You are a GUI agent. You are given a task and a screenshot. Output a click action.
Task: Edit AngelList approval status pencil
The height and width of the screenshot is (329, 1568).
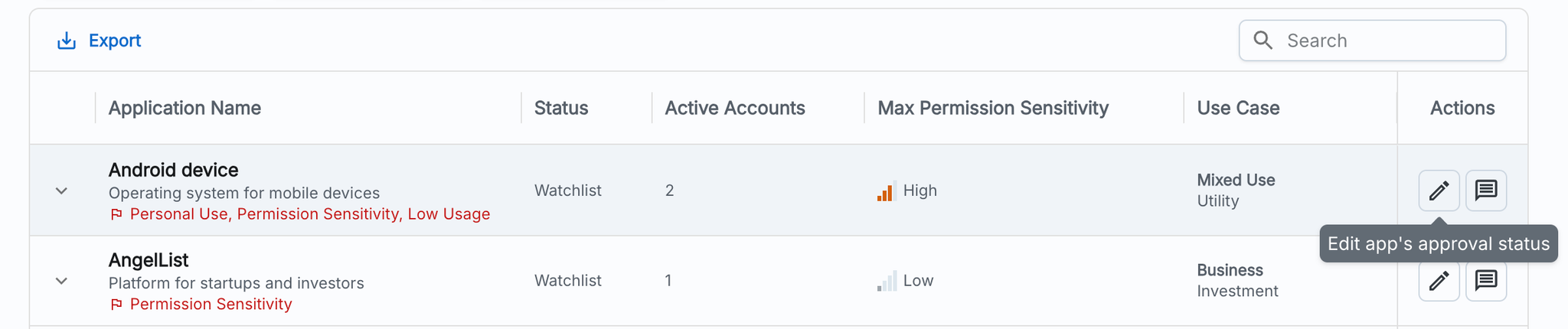[1439, 282]
